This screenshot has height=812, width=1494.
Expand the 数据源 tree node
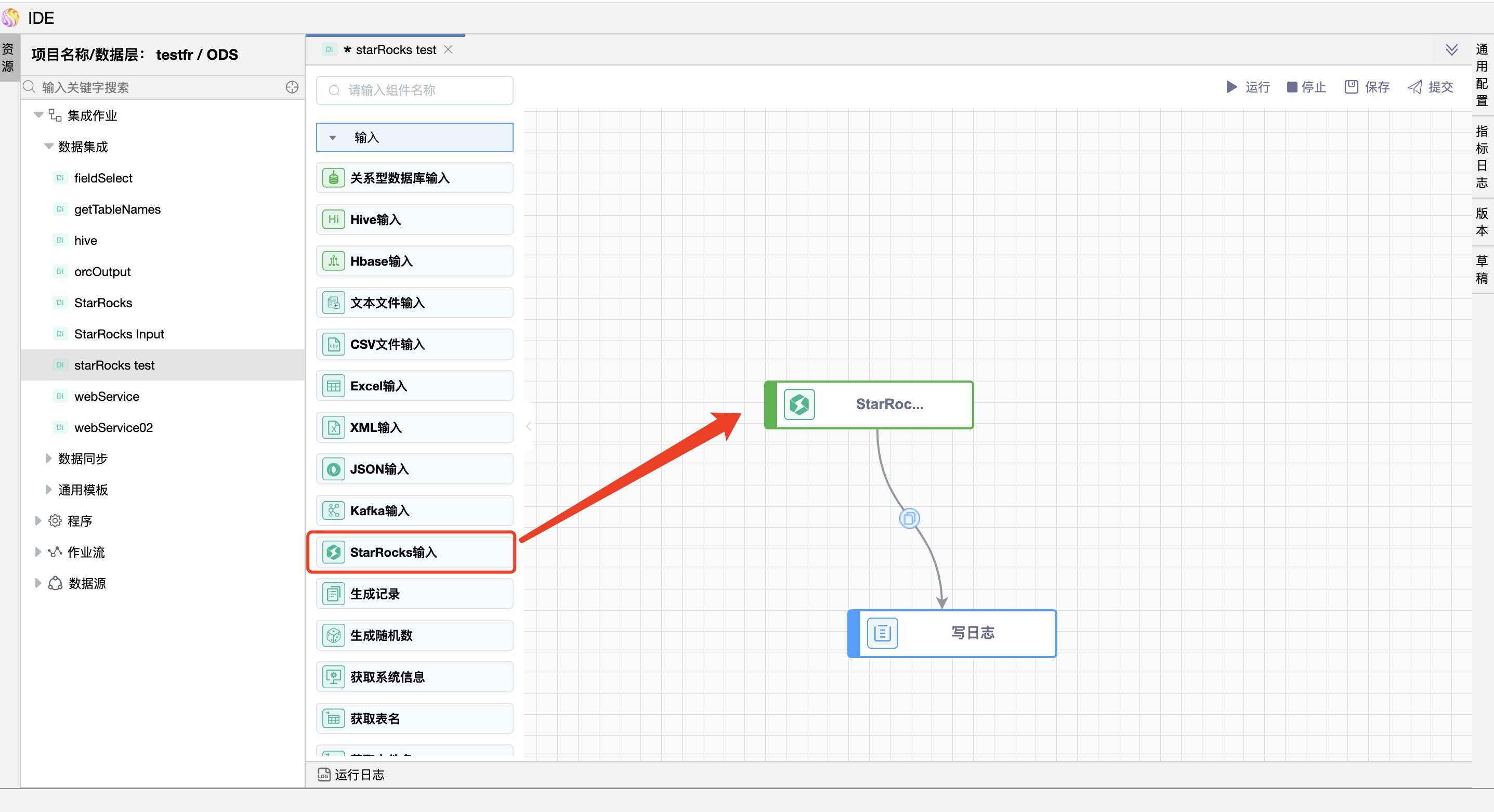coord(38,583)
